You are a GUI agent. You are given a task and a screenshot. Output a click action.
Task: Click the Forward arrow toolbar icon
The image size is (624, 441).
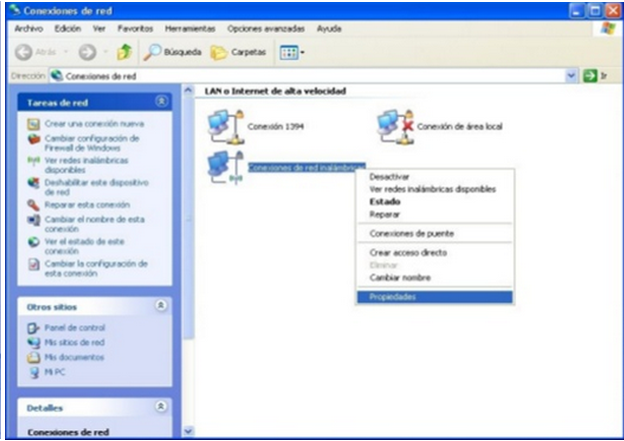[x=87, y=52]
